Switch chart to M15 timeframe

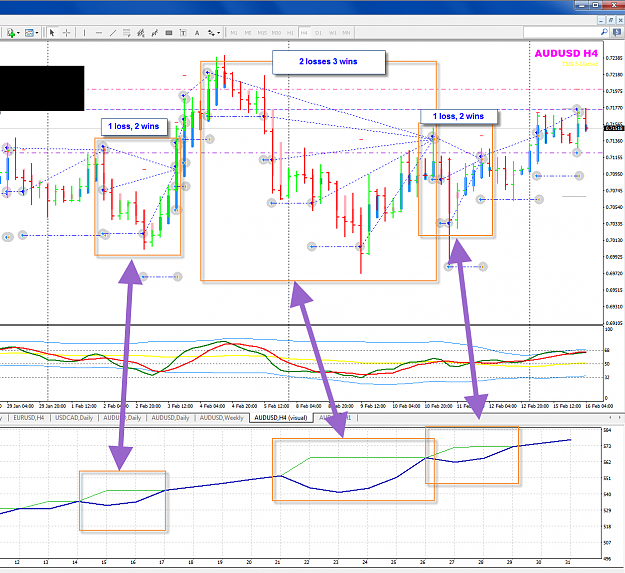coord(262,33)
